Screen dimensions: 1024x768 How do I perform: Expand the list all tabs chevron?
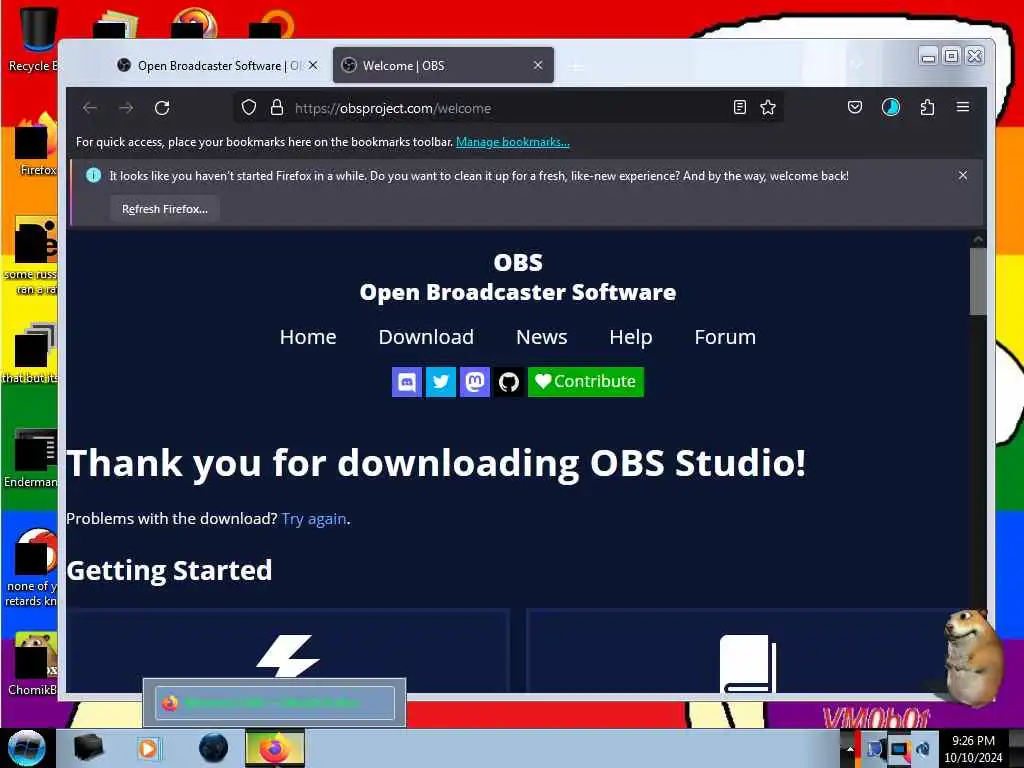pyautogui.click(x=857, y=65)
